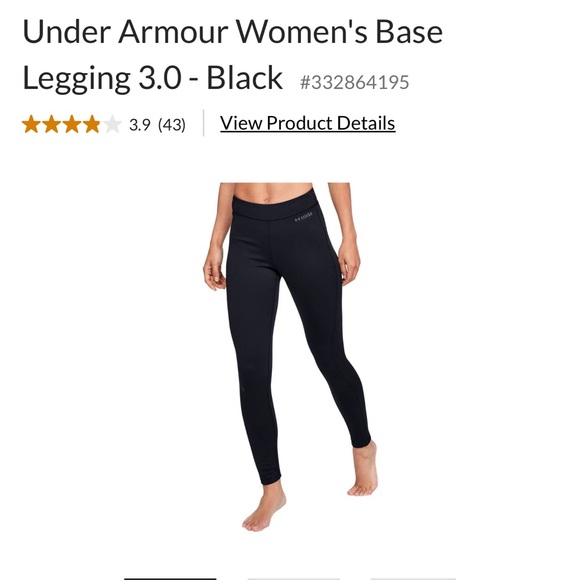Viewport: 580px width, 580px height.
Task: Open the 3.9 average rating value
Action: (139, 125)
